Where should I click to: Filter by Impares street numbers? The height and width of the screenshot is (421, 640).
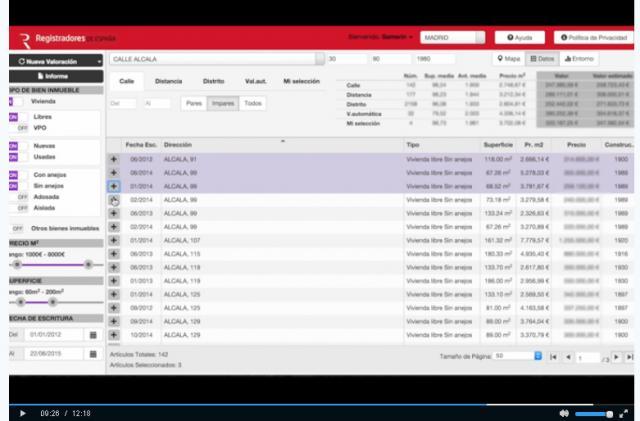(223, 103)
